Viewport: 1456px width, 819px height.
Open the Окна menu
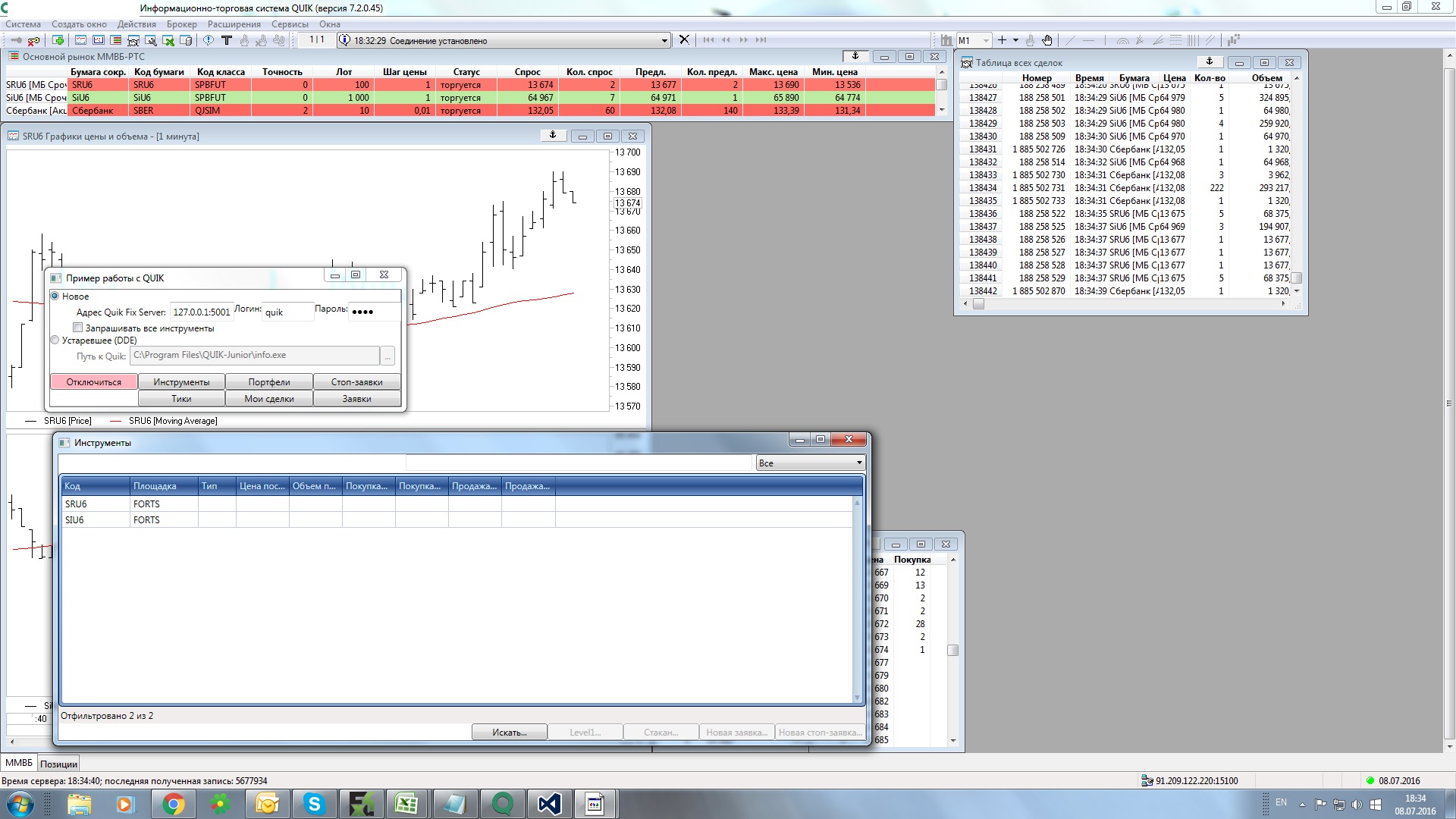330,24
